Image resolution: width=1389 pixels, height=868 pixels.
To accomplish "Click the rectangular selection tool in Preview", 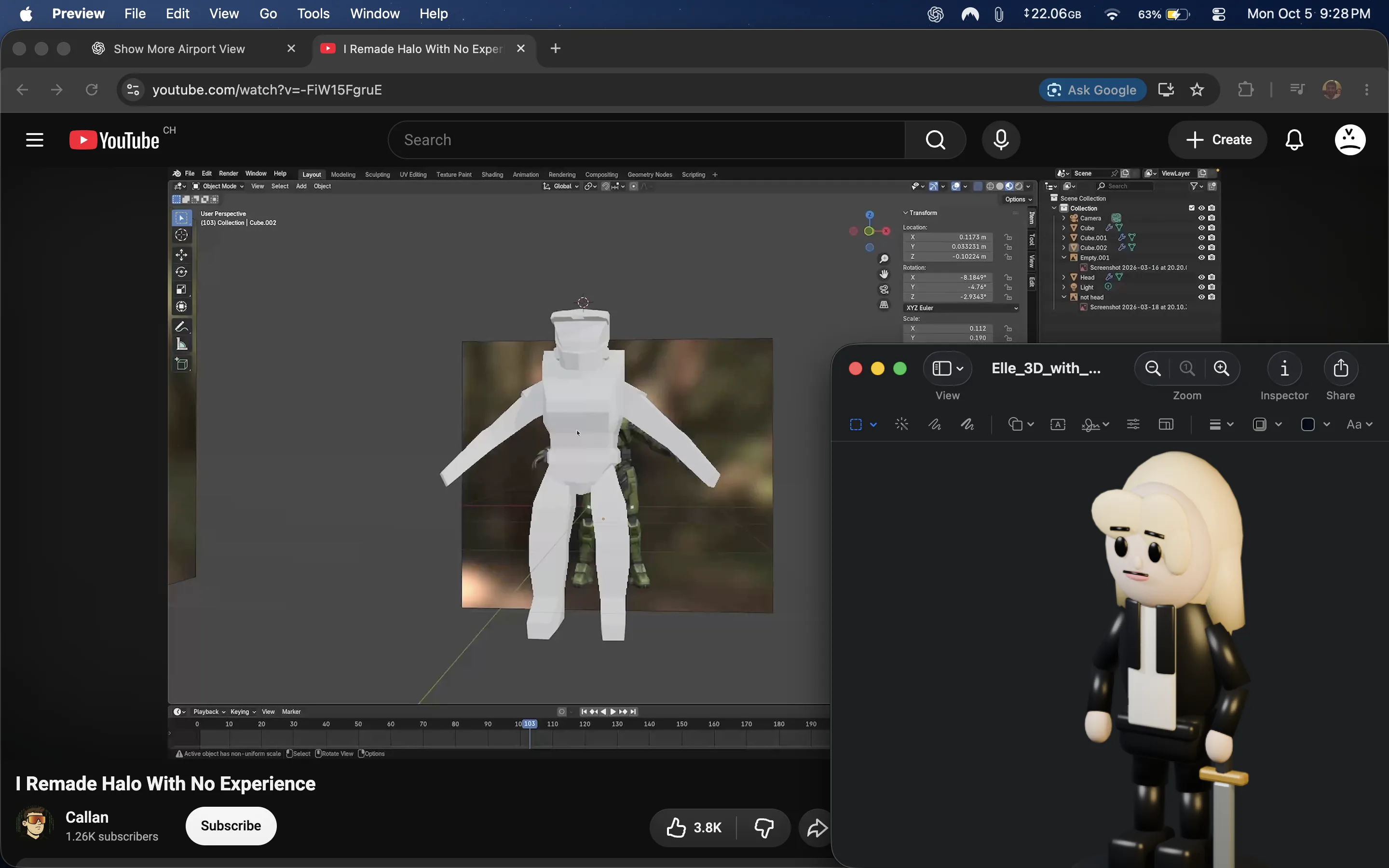I will click(x=856, y=424).
